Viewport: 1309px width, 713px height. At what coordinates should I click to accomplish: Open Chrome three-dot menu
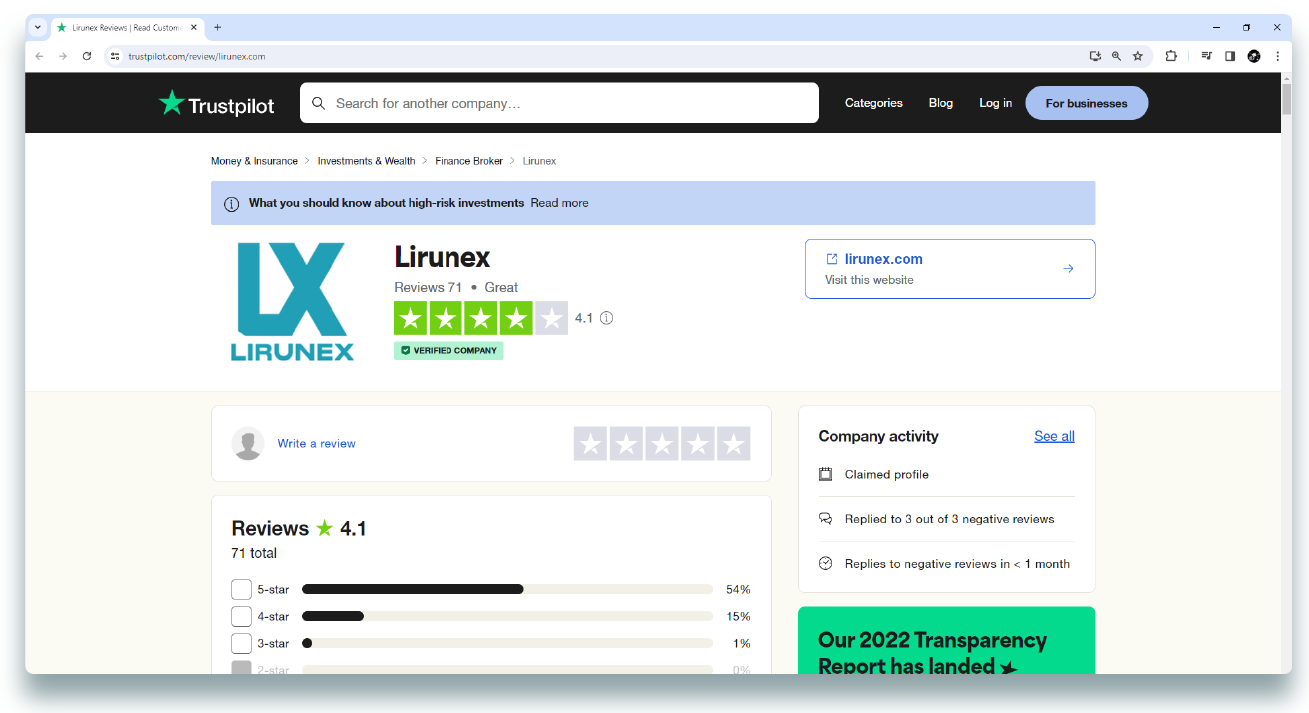[x=1277, y=56]
